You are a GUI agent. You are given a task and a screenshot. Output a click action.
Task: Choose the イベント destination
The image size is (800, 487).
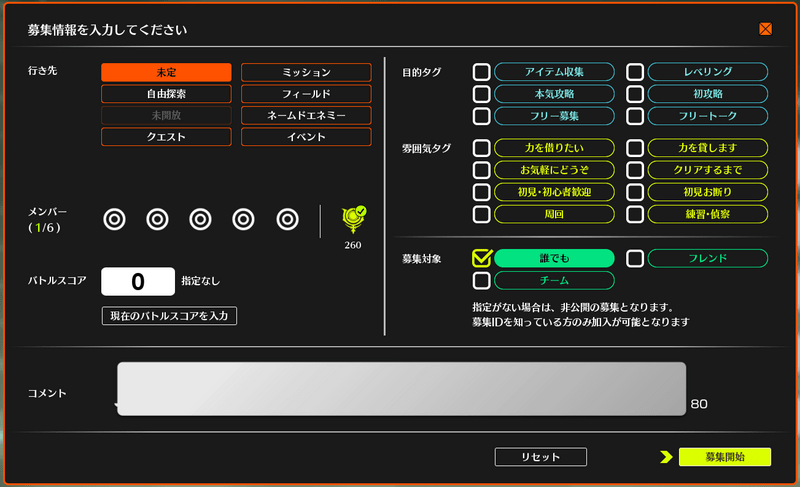(306, 137)
